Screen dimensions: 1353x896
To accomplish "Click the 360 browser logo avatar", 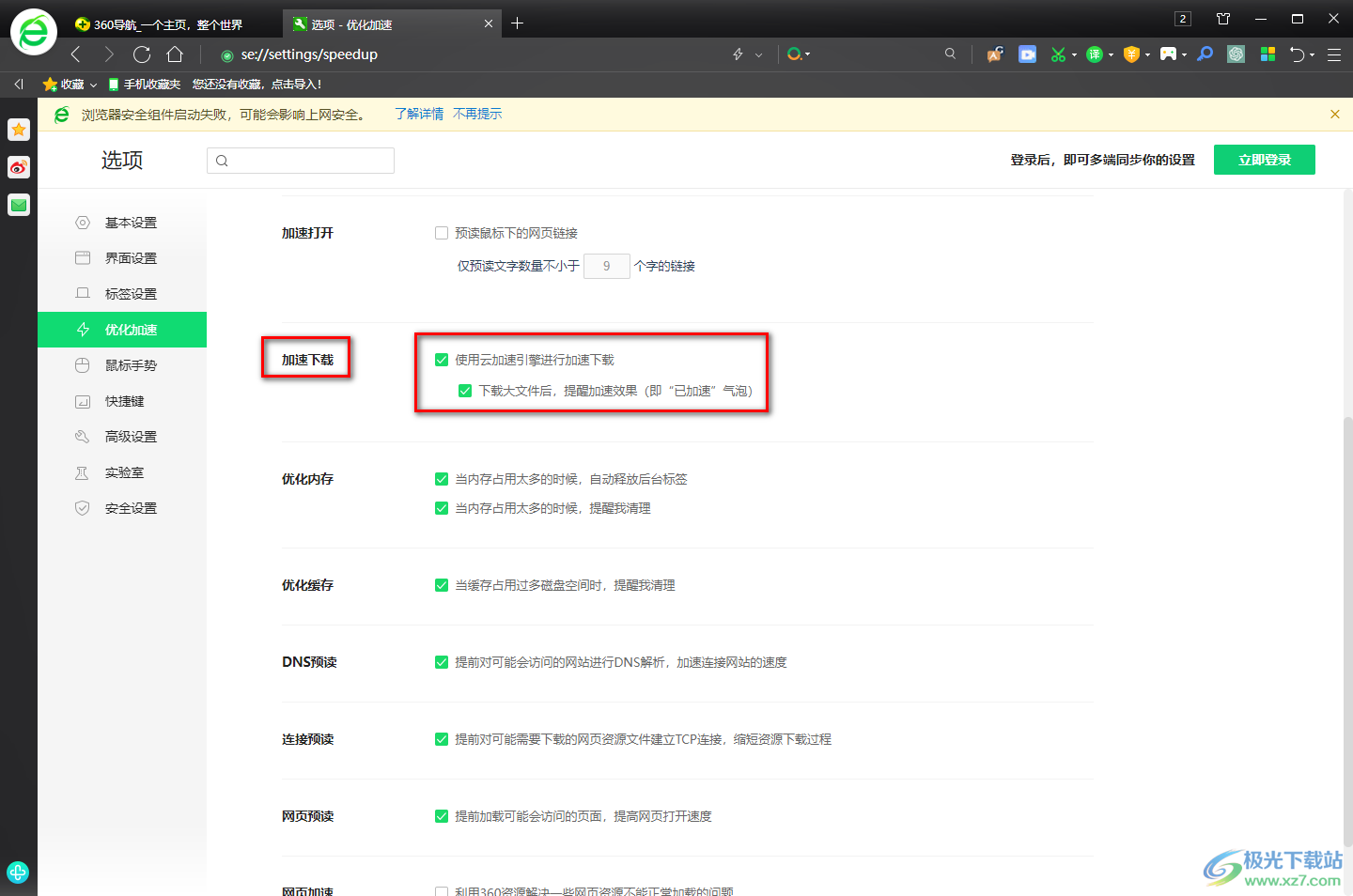I will (x=34, y=33).
